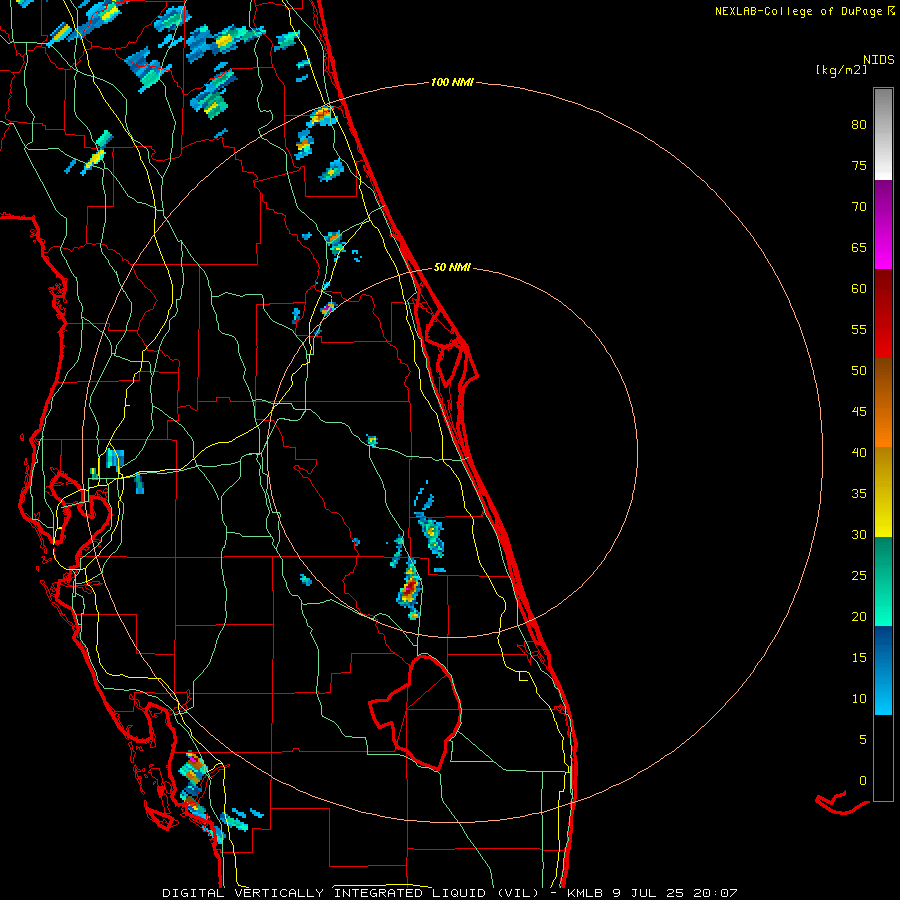Select the blue segment of the legend
The width and height of the screenshot is (900, 900).
point(883,670)
